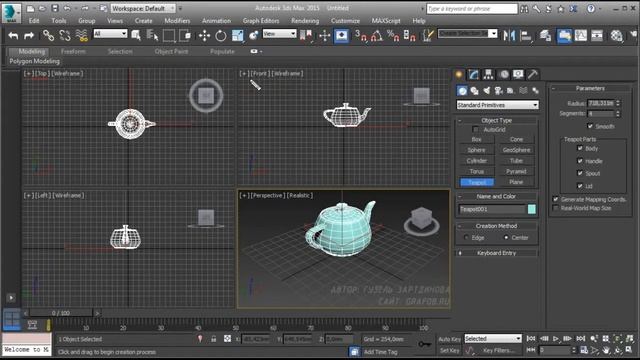Choose Rectangular Selection Region tool
The height and width of the screenshot is (360, 640).
(169, 36)
